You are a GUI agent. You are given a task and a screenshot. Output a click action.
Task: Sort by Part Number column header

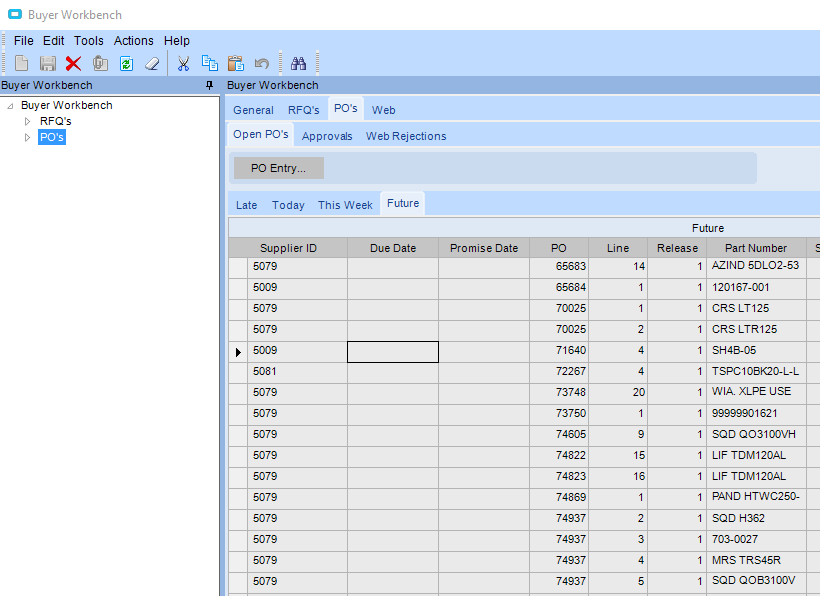coord(756,248)
